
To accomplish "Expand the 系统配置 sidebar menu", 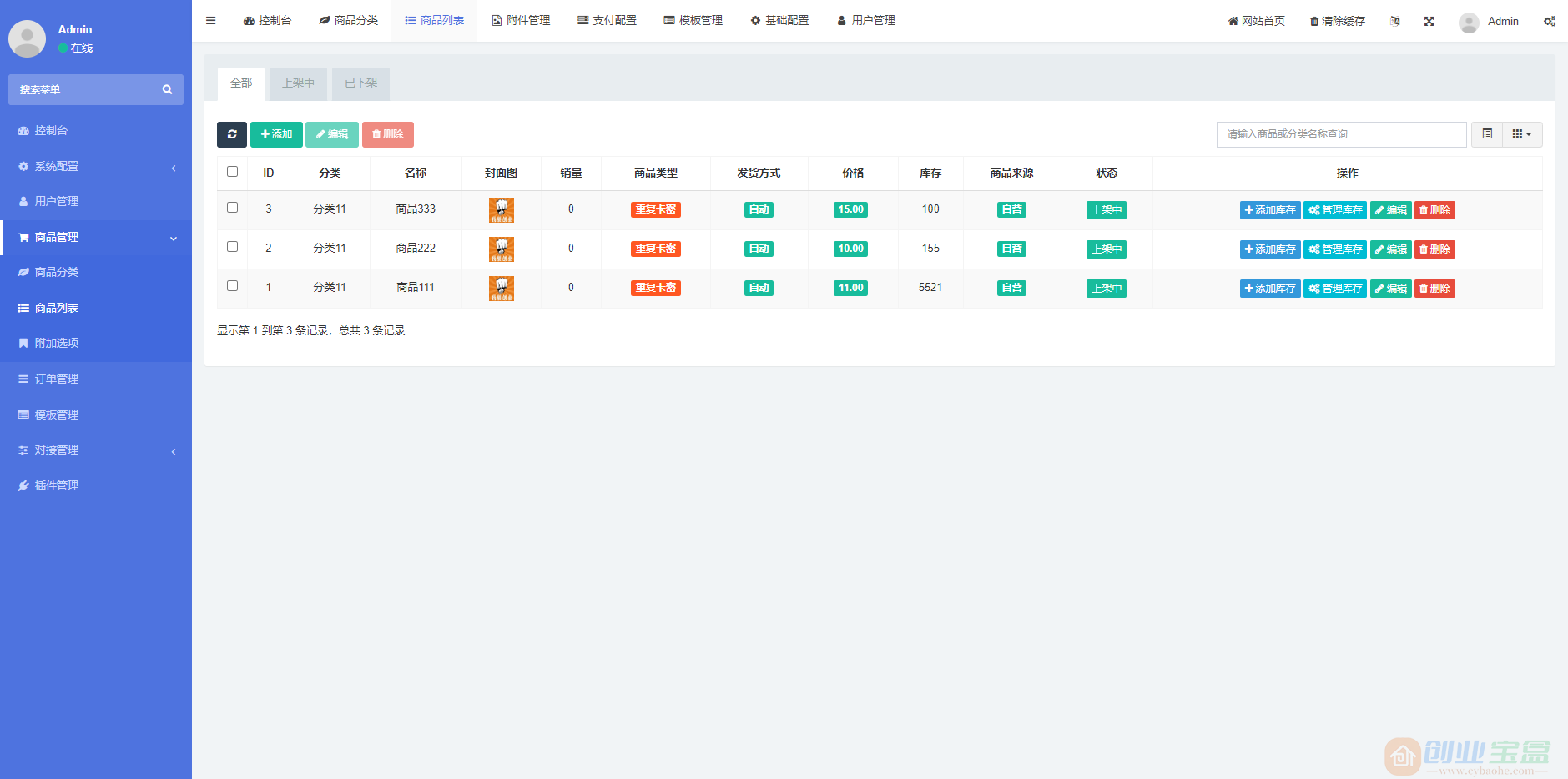I will coord(57,166).
